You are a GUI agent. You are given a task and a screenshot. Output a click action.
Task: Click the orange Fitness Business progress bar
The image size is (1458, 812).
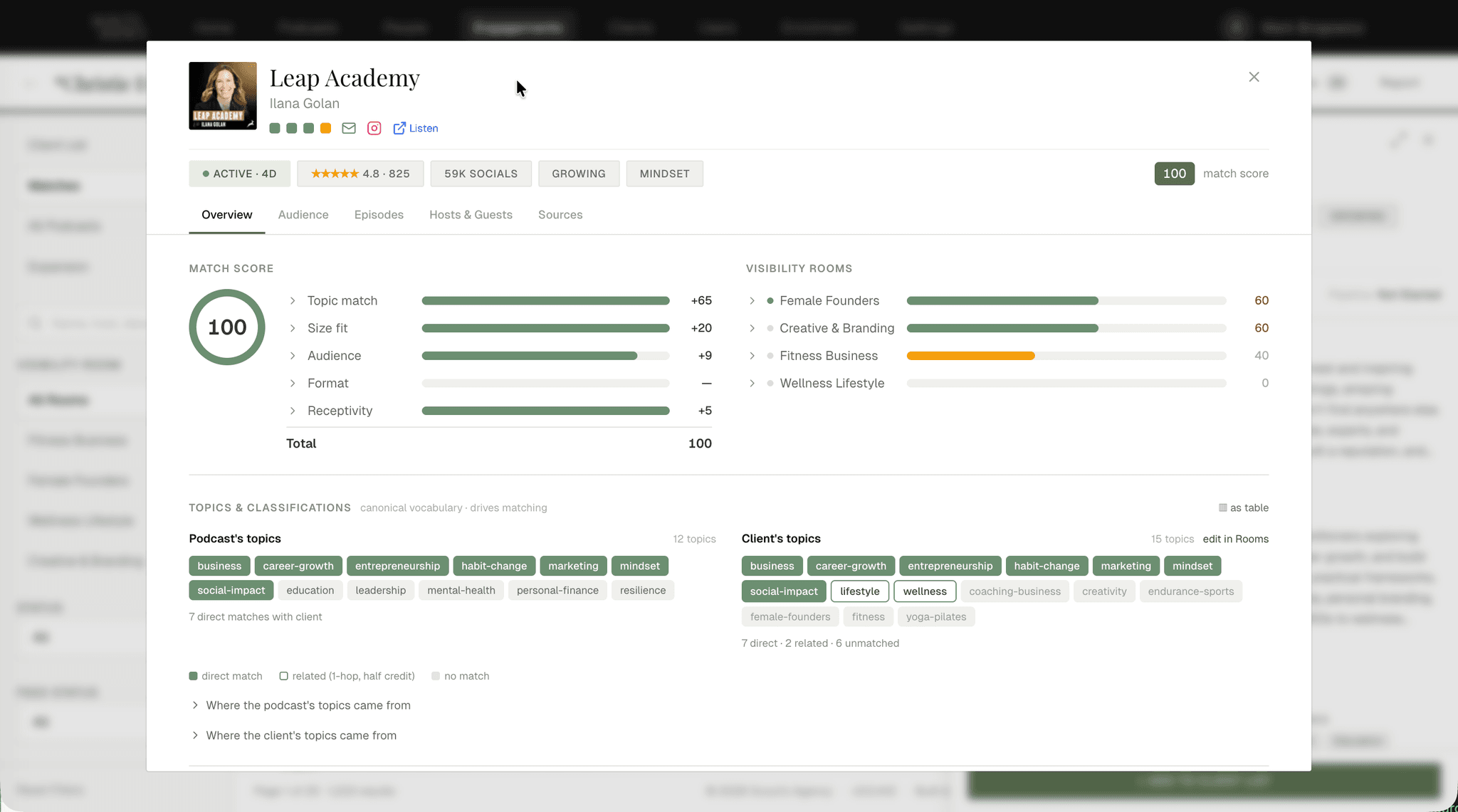[971, 356]
